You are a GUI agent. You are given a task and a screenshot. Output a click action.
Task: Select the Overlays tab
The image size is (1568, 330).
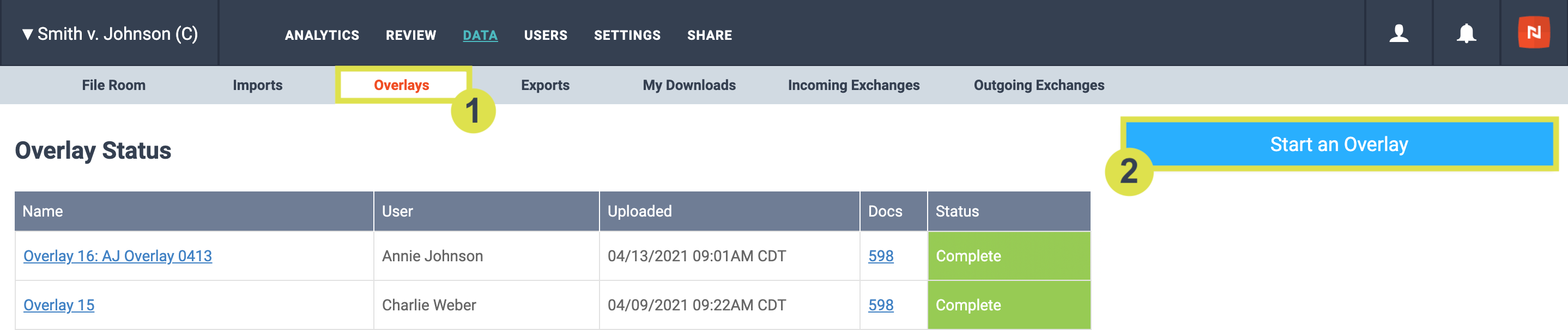tap(402, 85)
